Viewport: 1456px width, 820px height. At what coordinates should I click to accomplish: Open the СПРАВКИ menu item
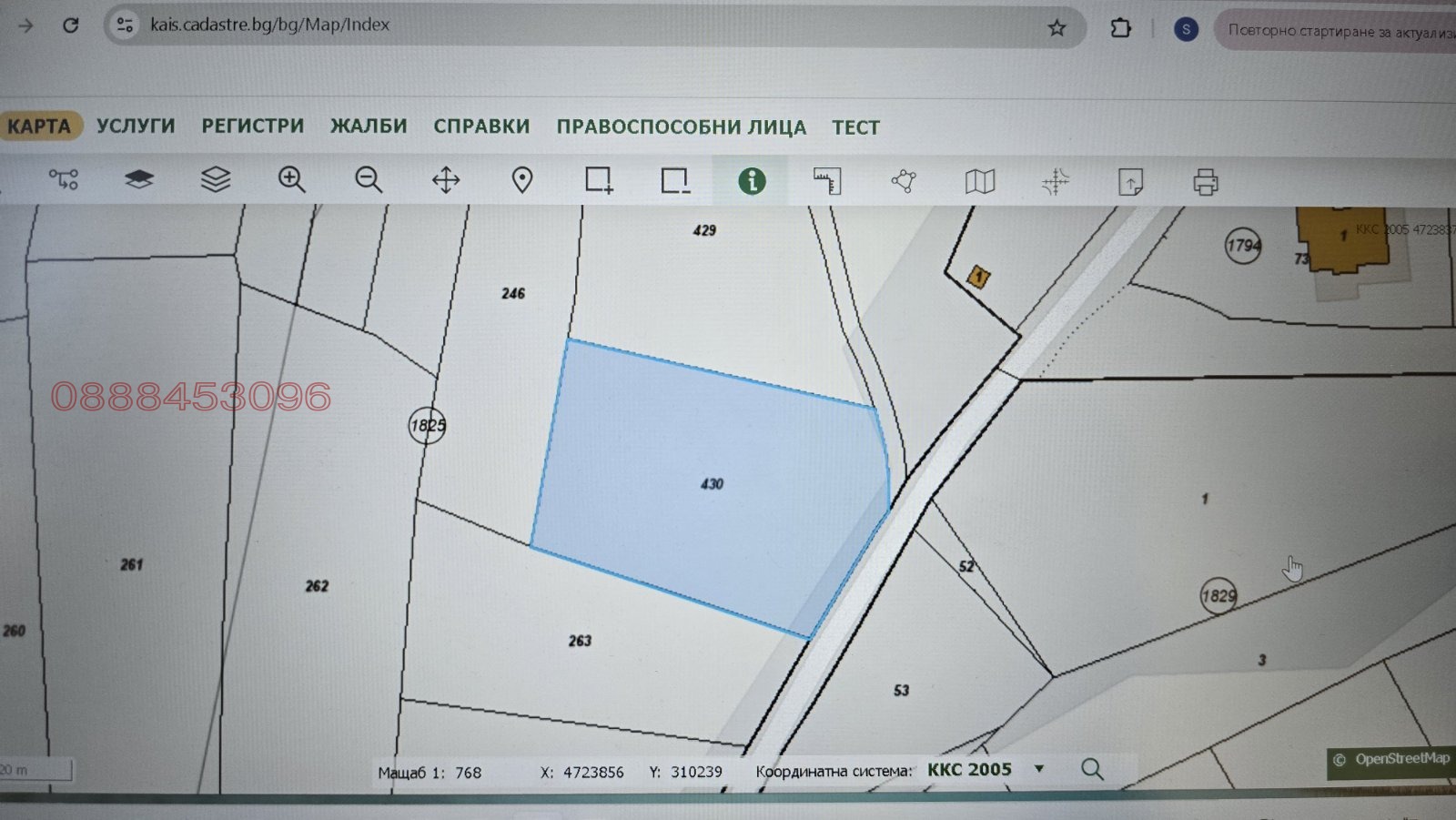[481, 127]
